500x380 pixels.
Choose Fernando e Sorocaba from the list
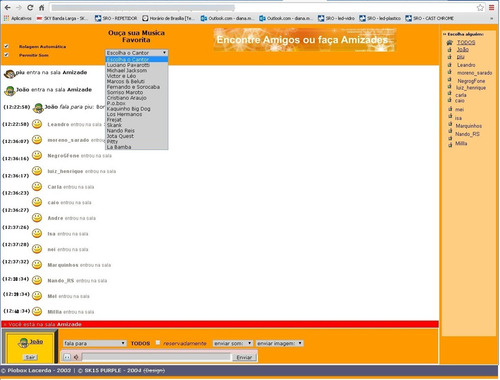(137, 87)
